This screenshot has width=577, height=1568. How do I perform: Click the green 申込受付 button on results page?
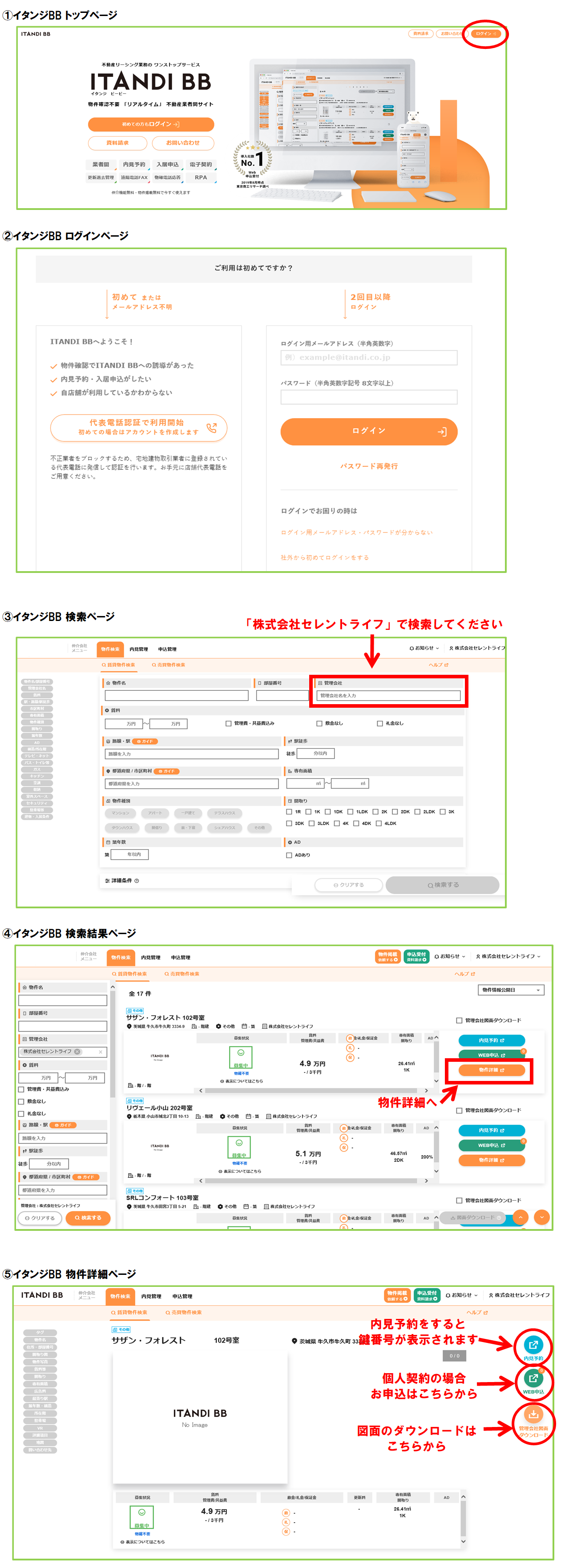(417, 956)
